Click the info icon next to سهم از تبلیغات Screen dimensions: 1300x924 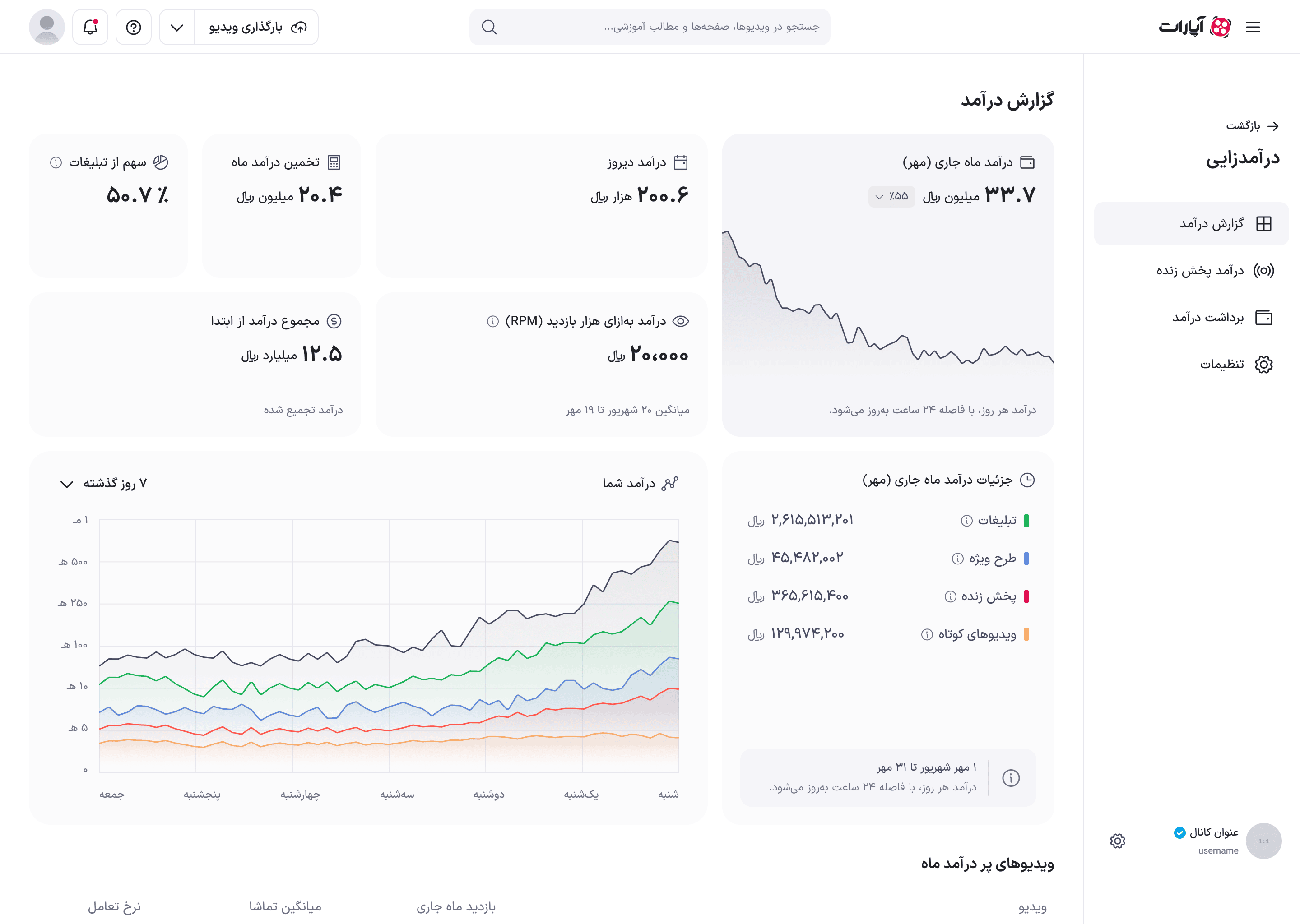tap(56, 163)
